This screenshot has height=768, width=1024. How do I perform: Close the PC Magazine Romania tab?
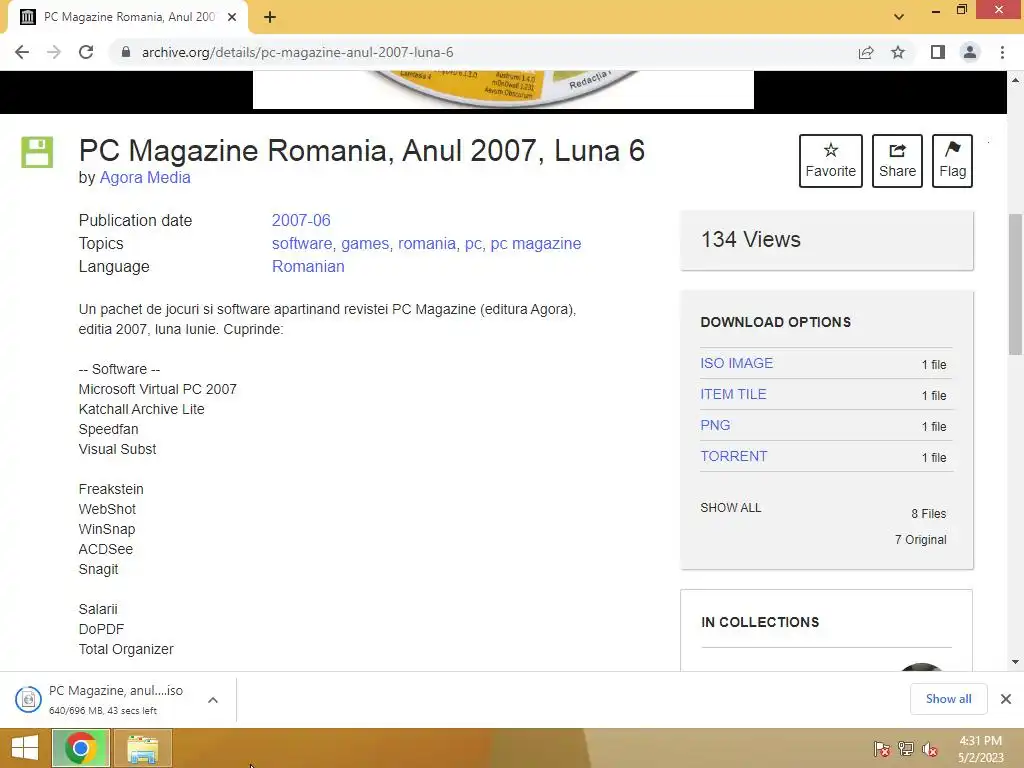232,17
